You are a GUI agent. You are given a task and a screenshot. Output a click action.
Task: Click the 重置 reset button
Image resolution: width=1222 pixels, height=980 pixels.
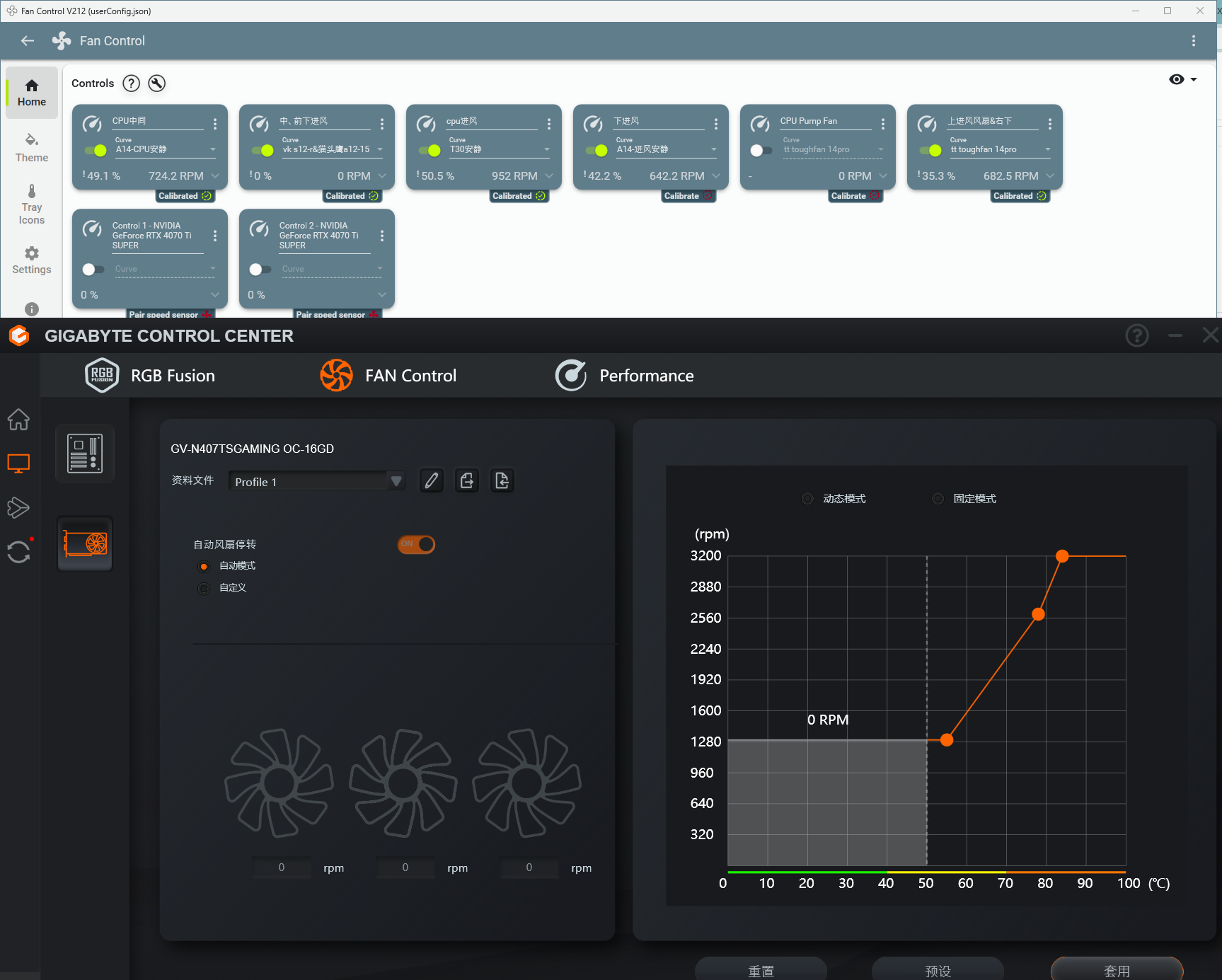pos(761,969)
